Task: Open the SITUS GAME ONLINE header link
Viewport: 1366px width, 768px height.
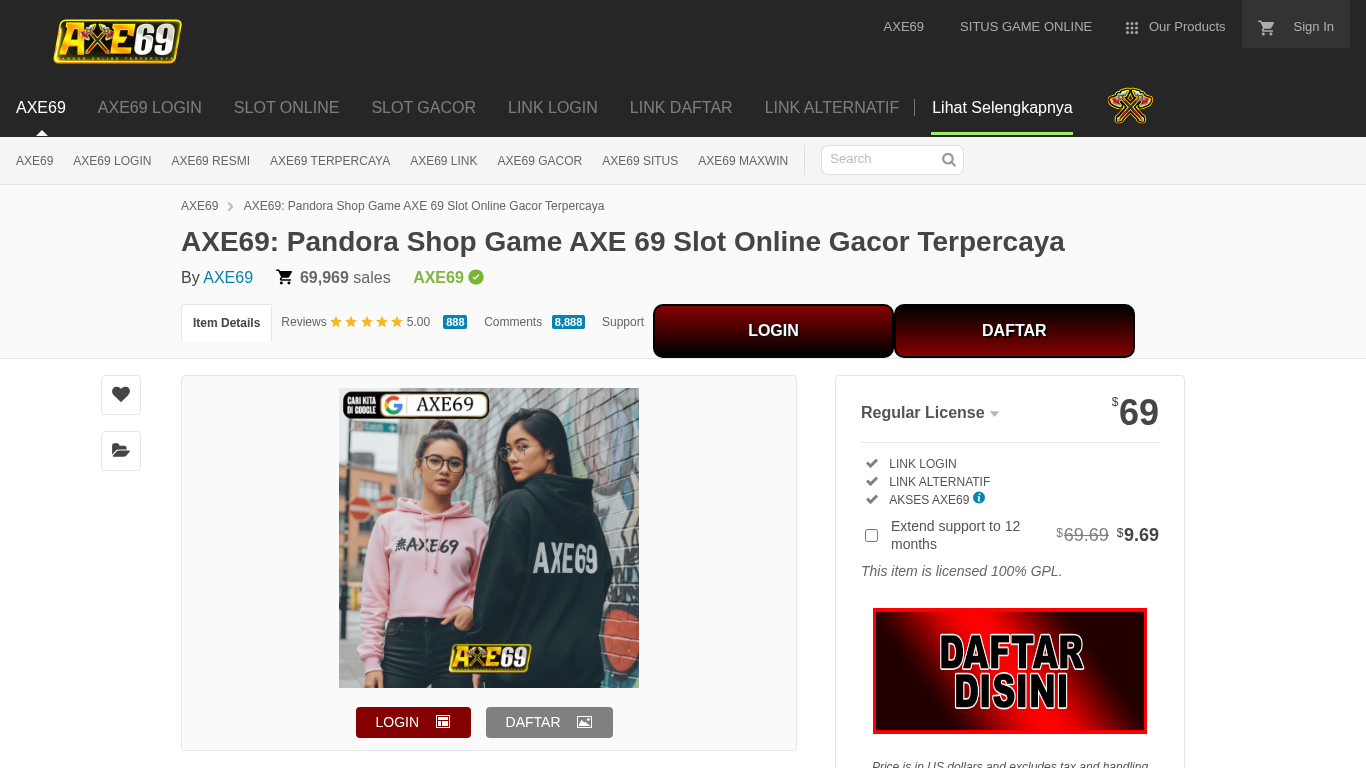Action: pos(1026,27)
